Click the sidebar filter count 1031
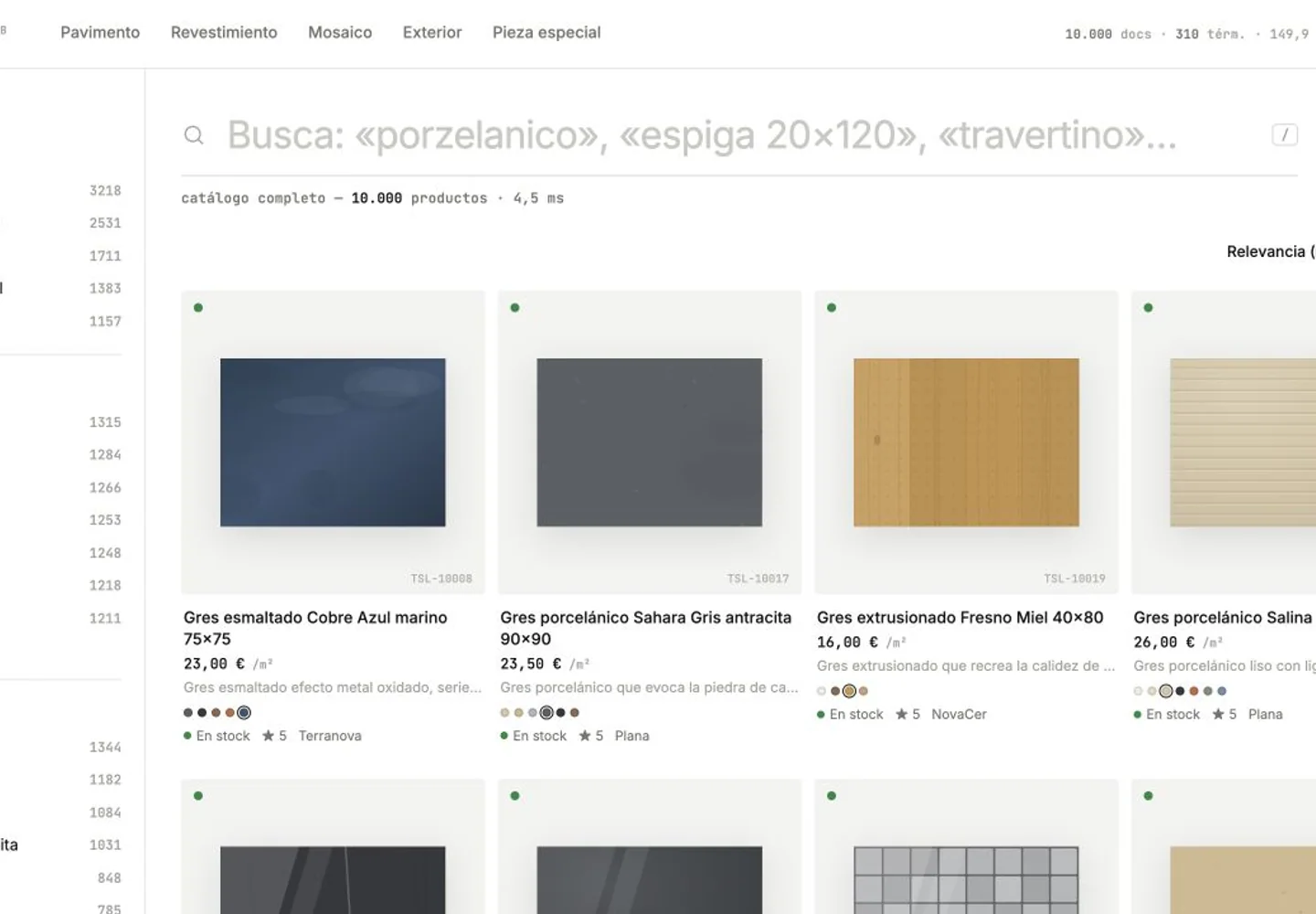The height and width of the screenshot is (914, 1316). (x=105, y=845)
